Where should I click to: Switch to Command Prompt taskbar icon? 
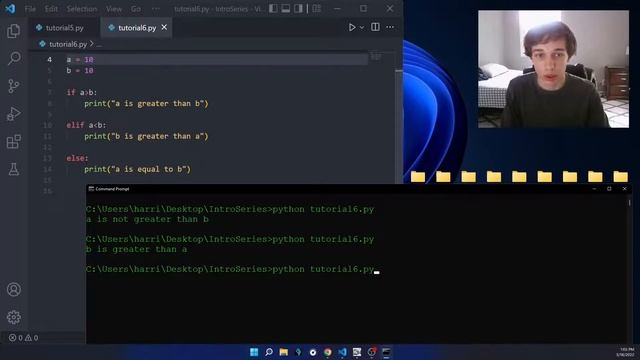tap(386, 352)
